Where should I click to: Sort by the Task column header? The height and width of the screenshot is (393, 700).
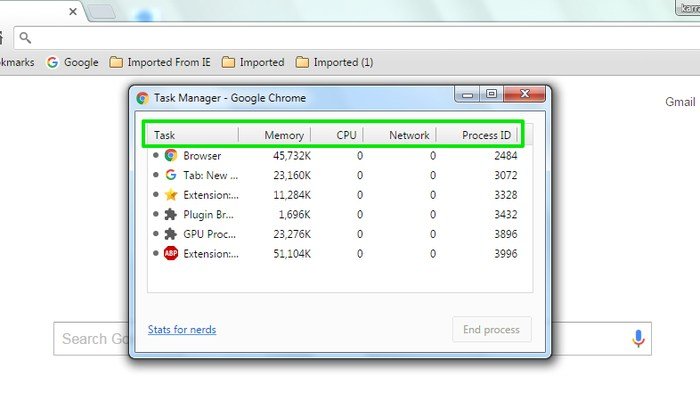[192, 135]
